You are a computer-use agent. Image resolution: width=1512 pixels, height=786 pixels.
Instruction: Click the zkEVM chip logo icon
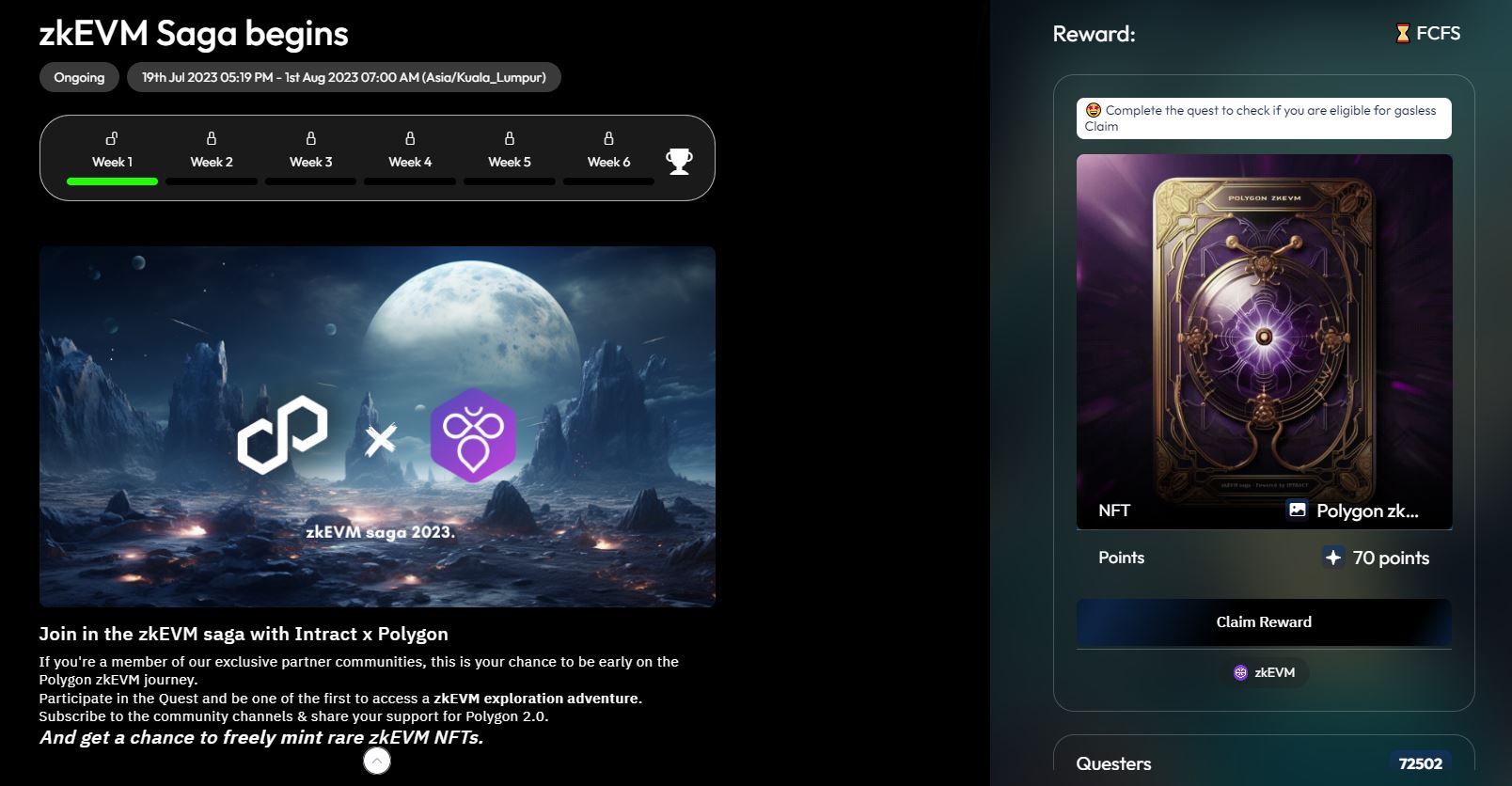click(x=1240, y=672)
